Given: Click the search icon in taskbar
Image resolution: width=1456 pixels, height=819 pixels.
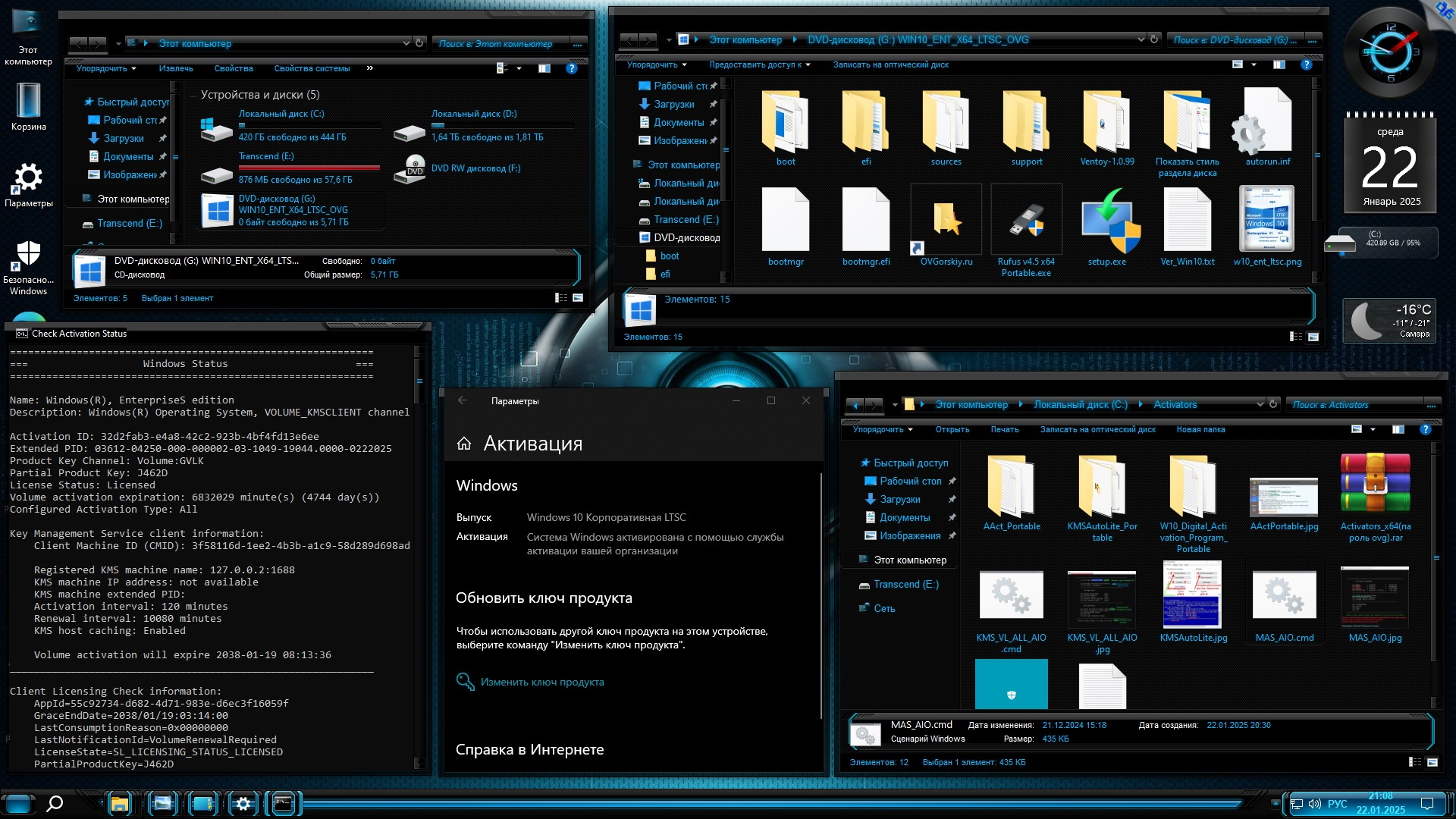Looking at the screenshot, I should click(55, 804).
